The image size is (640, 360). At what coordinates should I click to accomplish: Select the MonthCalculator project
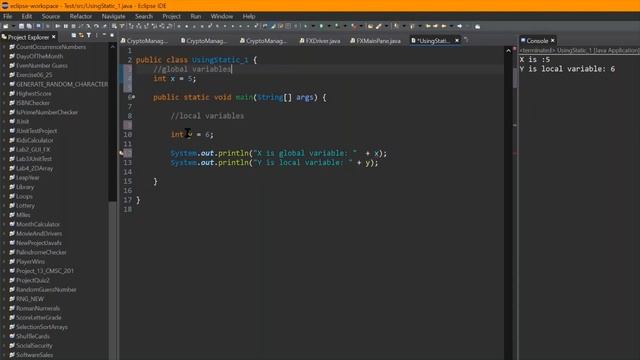coord(38,224)
